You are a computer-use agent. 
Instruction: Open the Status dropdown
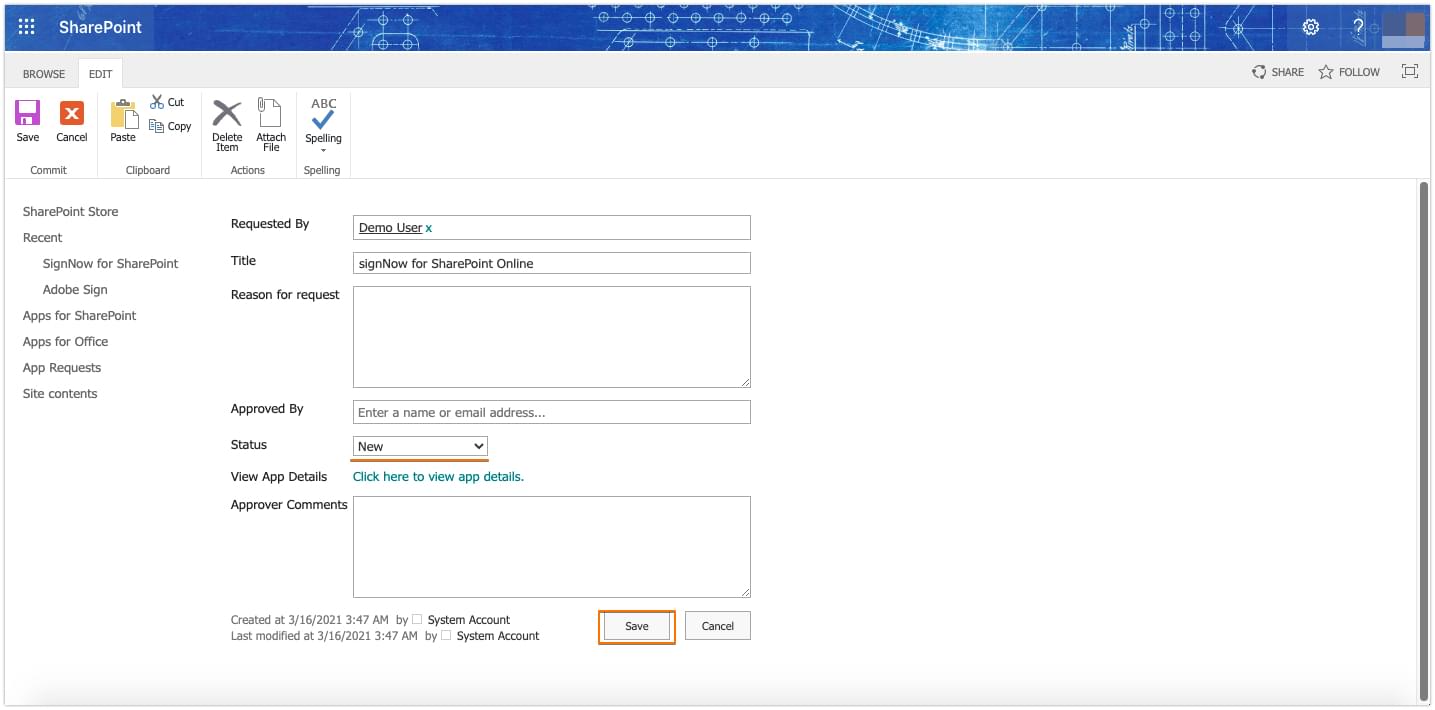click(420, 446)
